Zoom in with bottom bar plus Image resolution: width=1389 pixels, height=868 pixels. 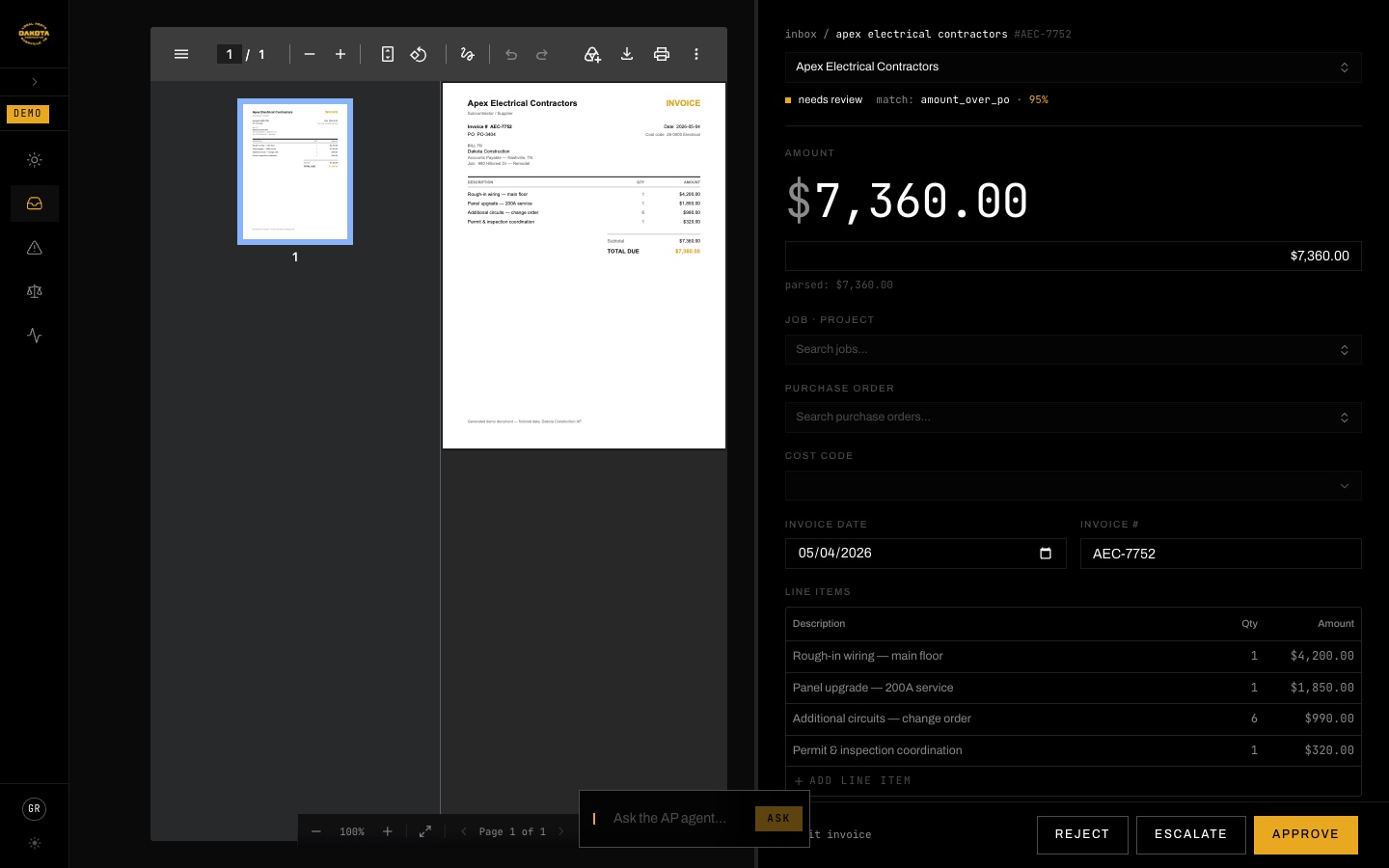coord(388,831)
